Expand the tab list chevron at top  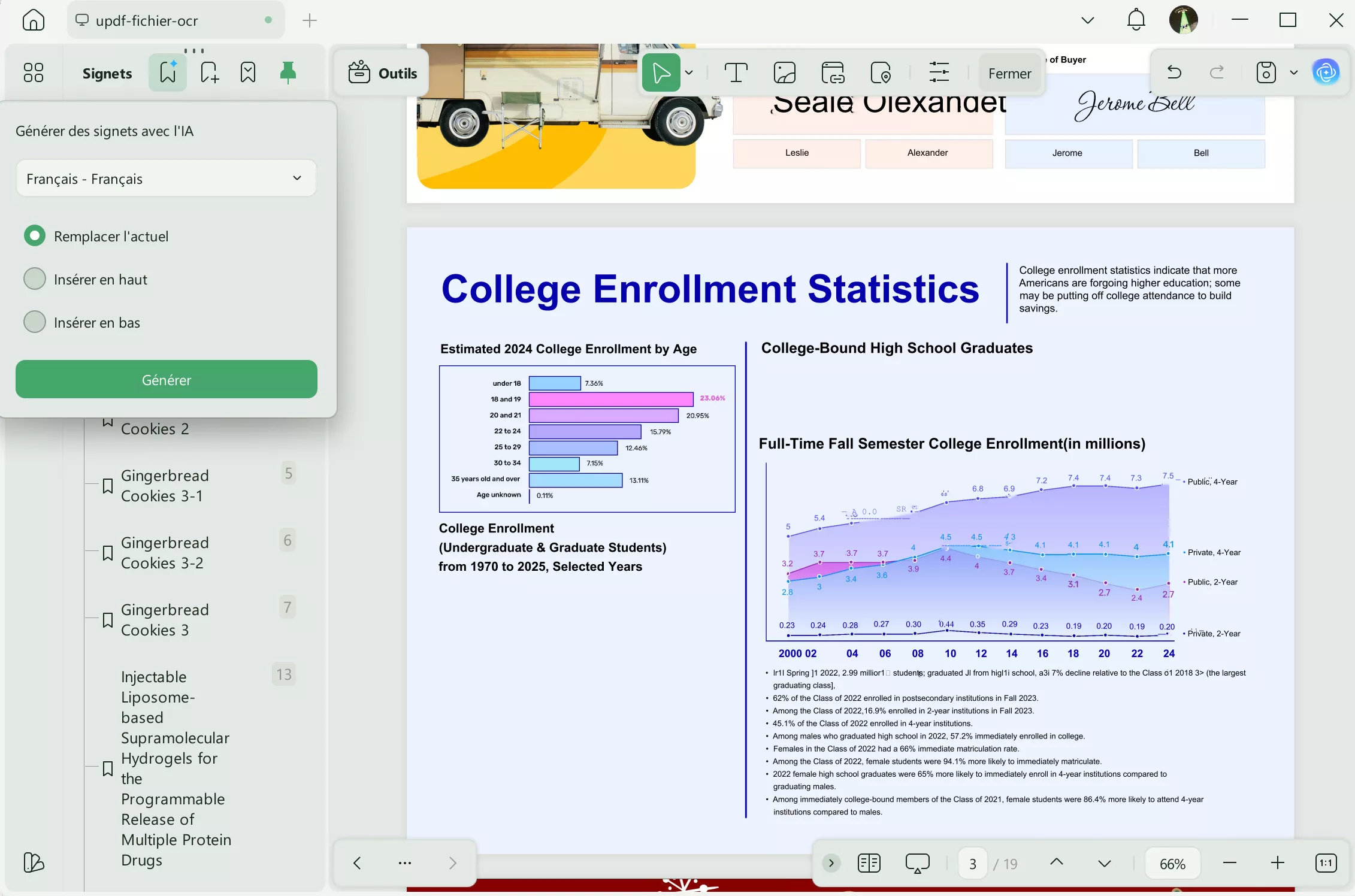[1088, 20]
